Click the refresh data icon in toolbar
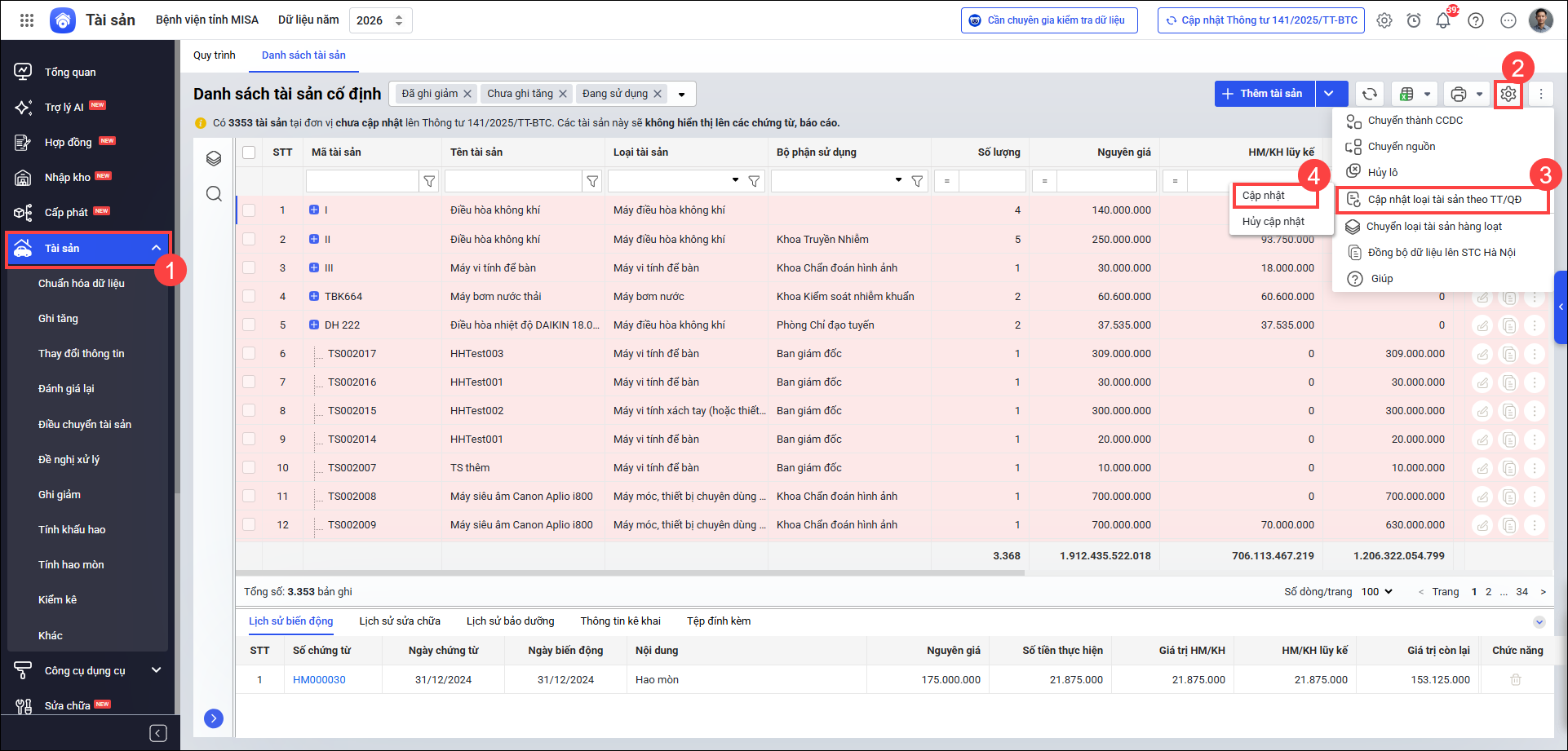The image size is (1568, 751). [x=1370, y=94]
